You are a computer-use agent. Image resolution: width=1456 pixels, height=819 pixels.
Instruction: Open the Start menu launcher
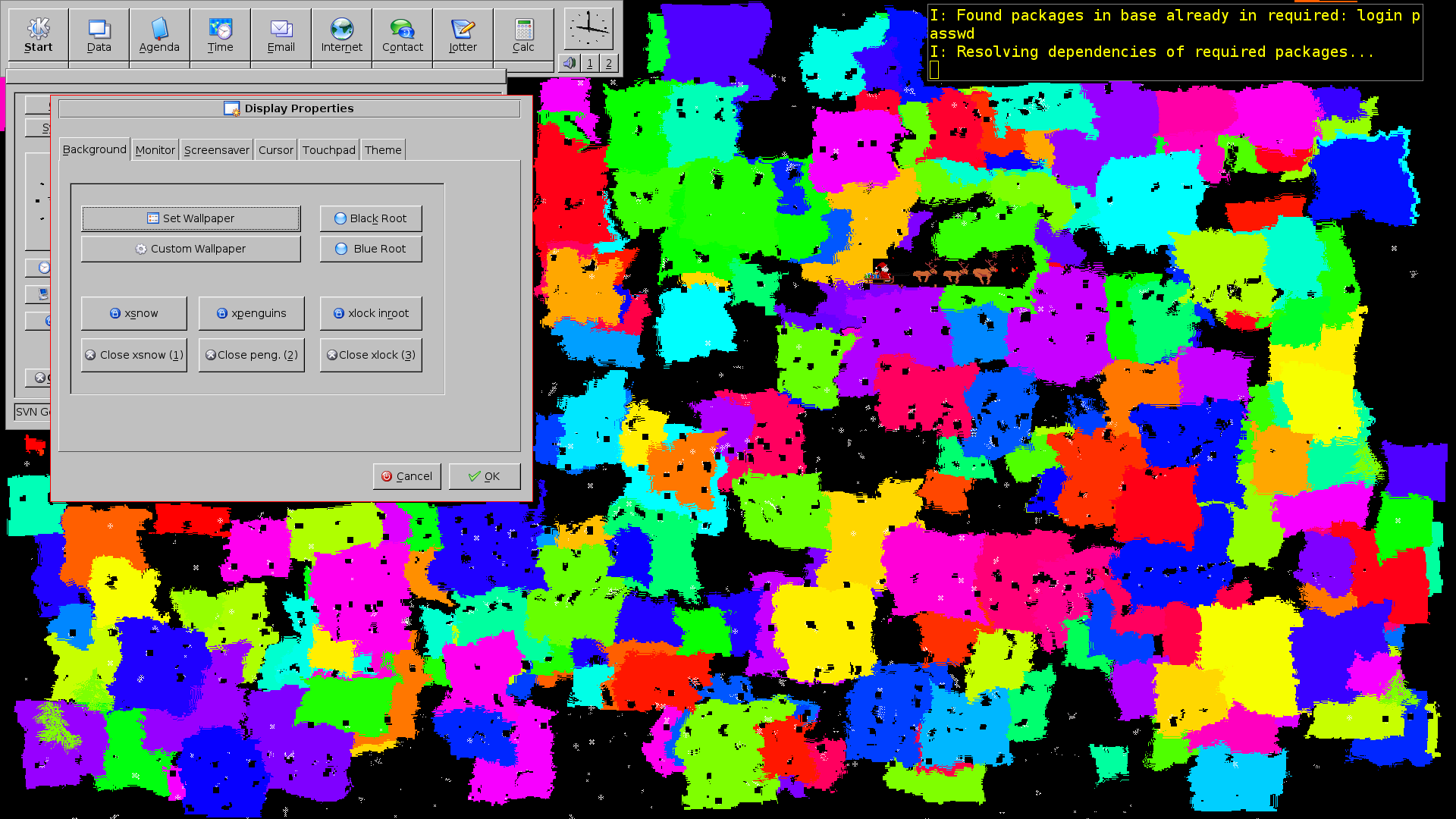coord(38,35)
